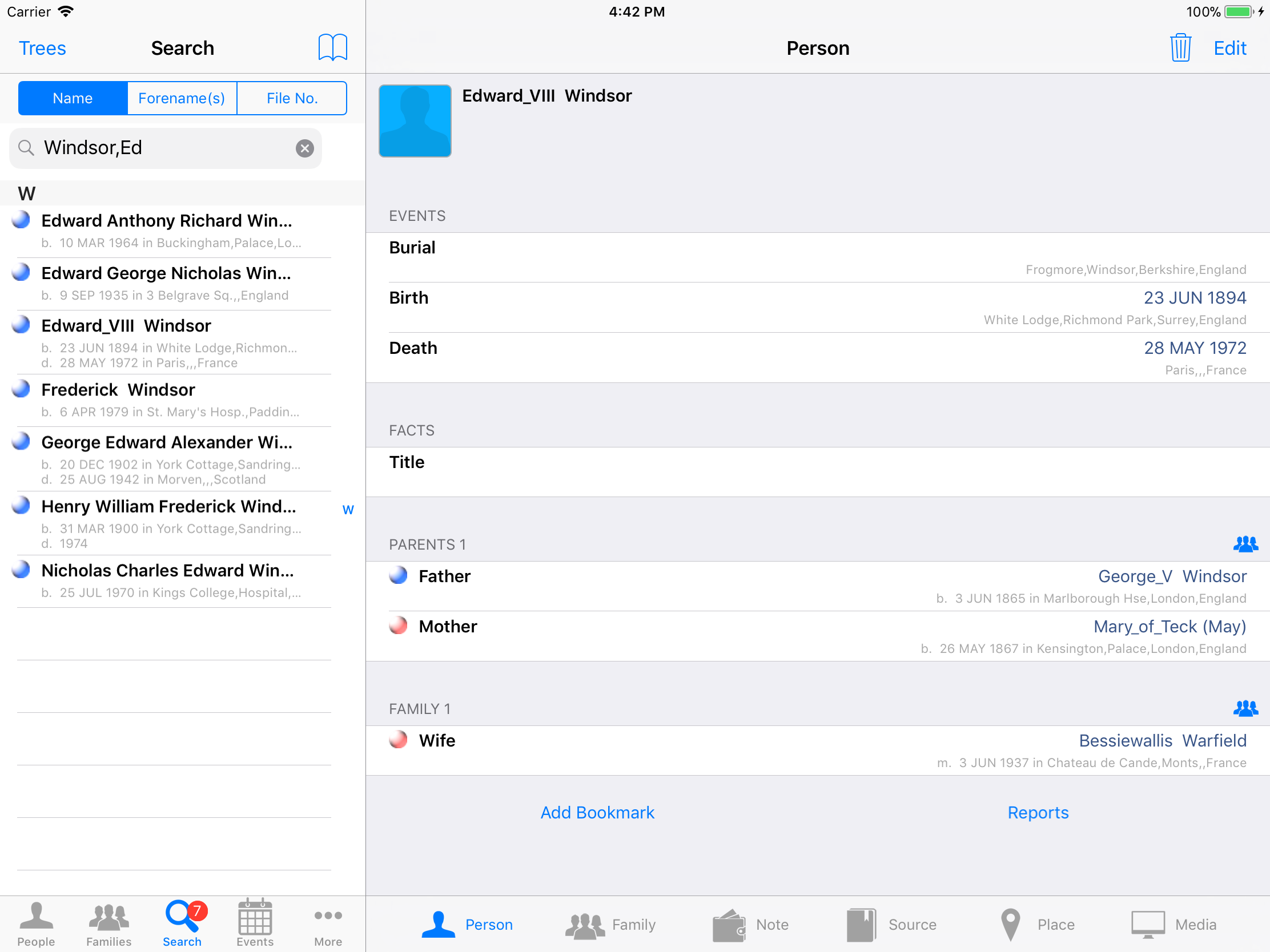Delete person with trash icon
Screen dimensions: 1270x952
click(1180, 47)
